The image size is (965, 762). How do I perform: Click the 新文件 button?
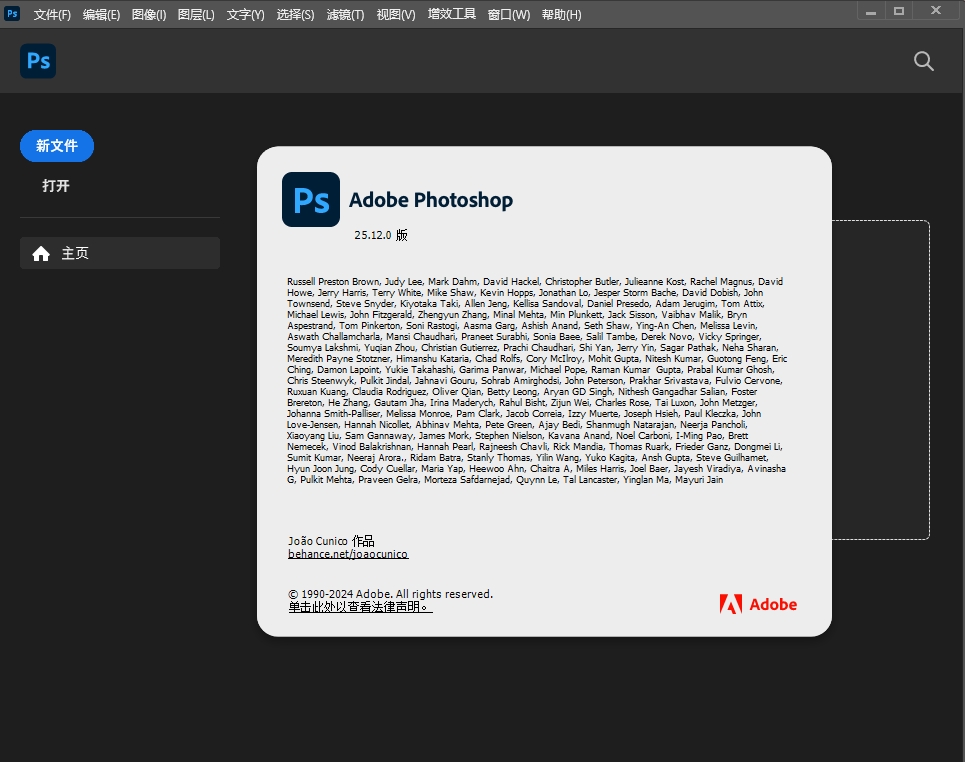57,146
